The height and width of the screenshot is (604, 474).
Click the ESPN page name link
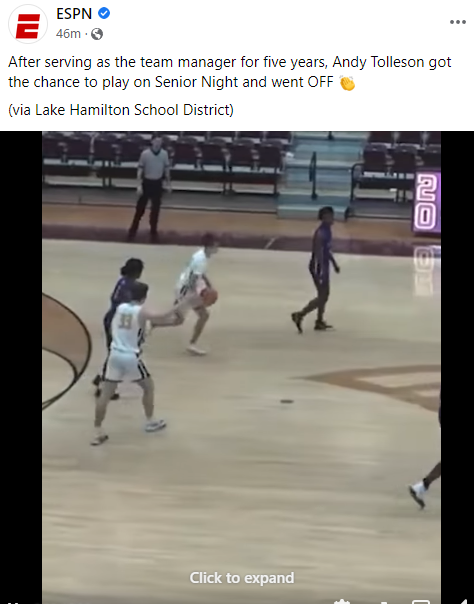point(74,14)
